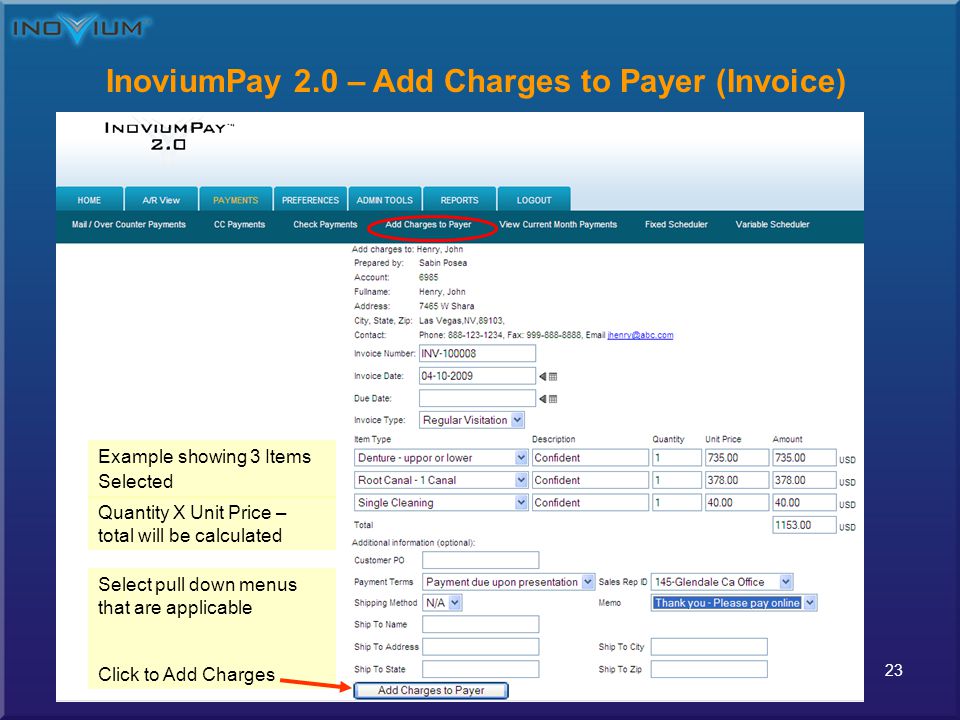The image size is (960, 720).
Task: Open the PREFERENCES tab
Action: [310, 200]
